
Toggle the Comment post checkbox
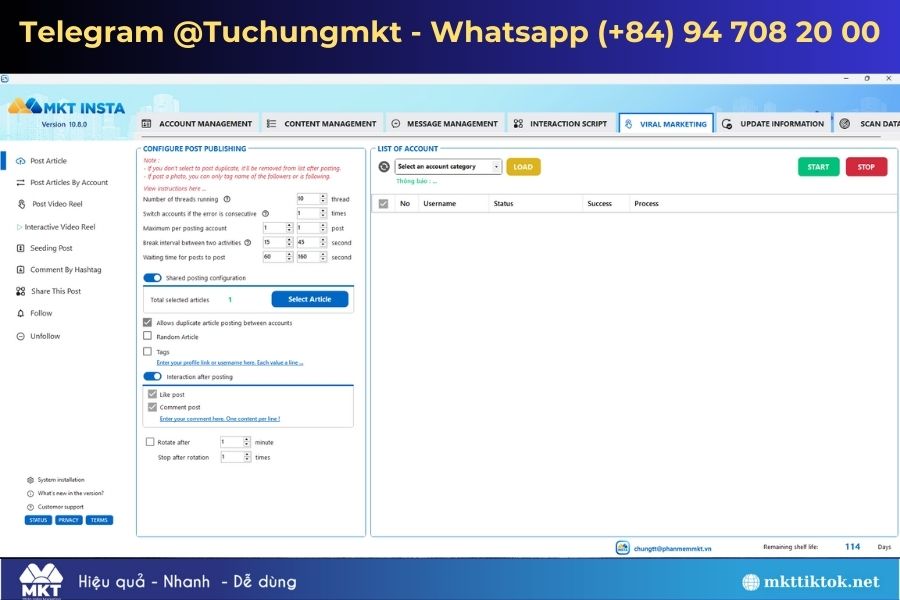pos(152,407)
